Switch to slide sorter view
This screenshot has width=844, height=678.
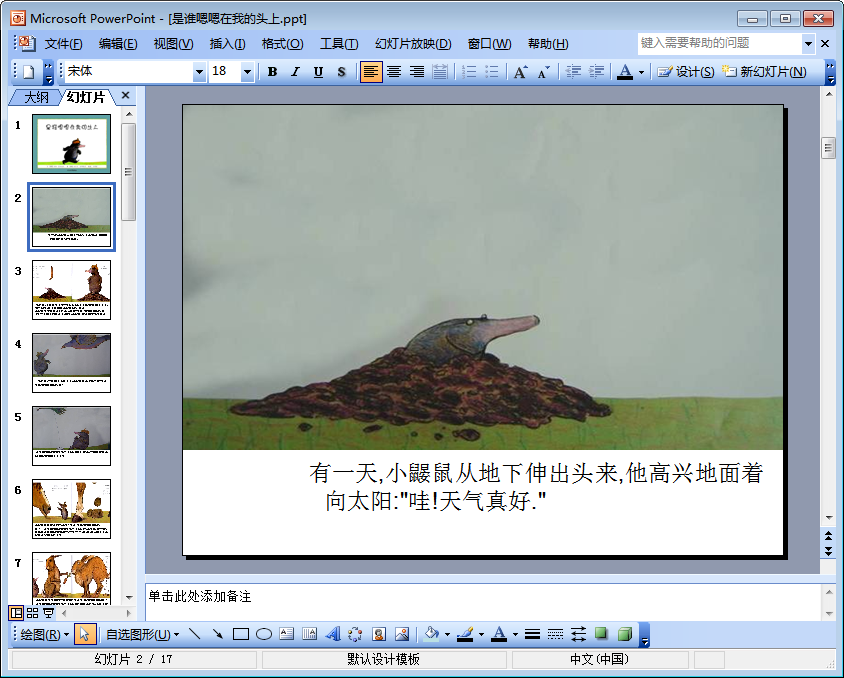click(x=32, y=613)
